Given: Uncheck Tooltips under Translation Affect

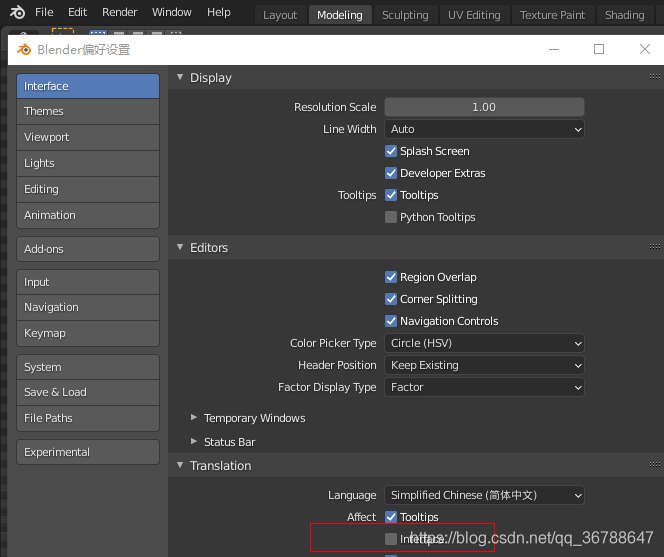Looking at the screenshot, I should click(x=391, y=517).
